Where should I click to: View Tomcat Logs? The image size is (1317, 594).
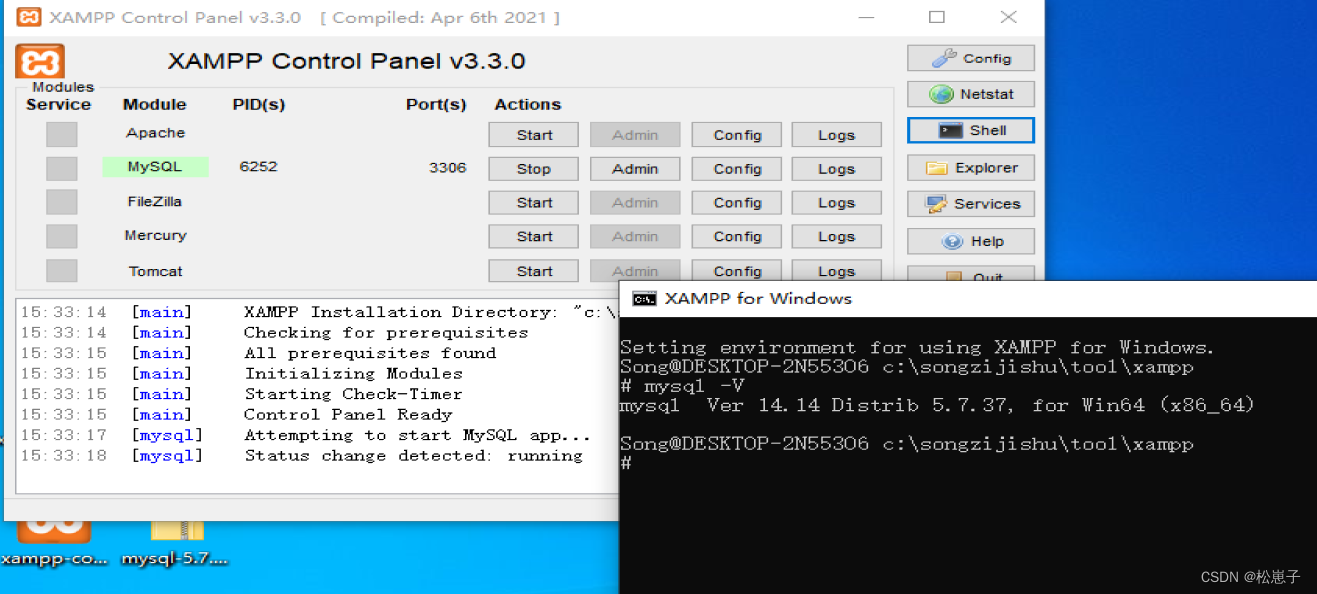(836, 271)
